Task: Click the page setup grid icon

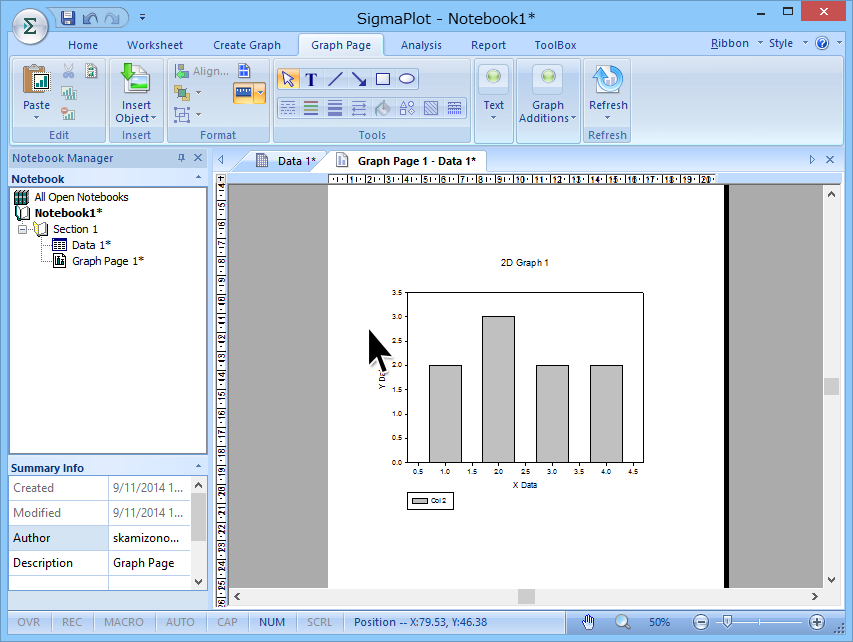Action: pos(244,71)
